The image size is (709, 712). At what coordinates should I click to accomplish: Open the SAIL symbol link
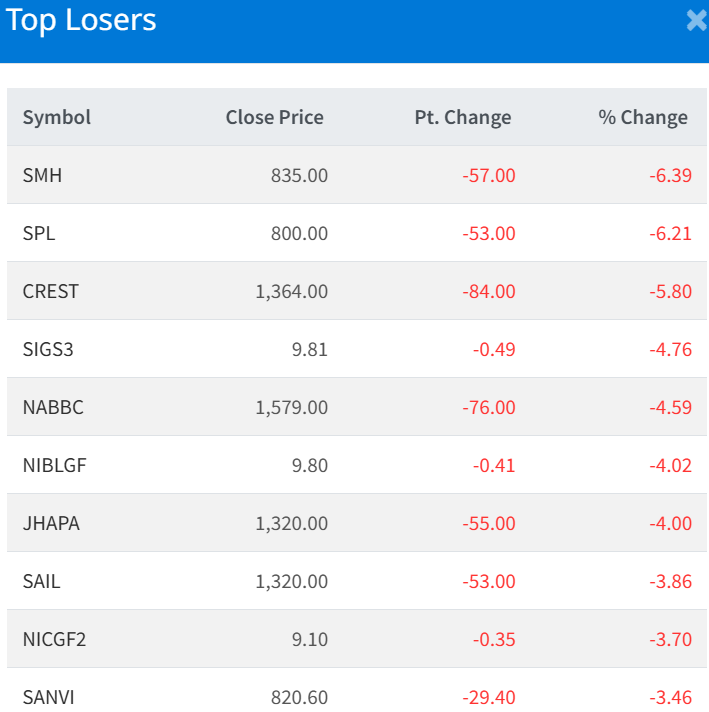tap(41, 581)
